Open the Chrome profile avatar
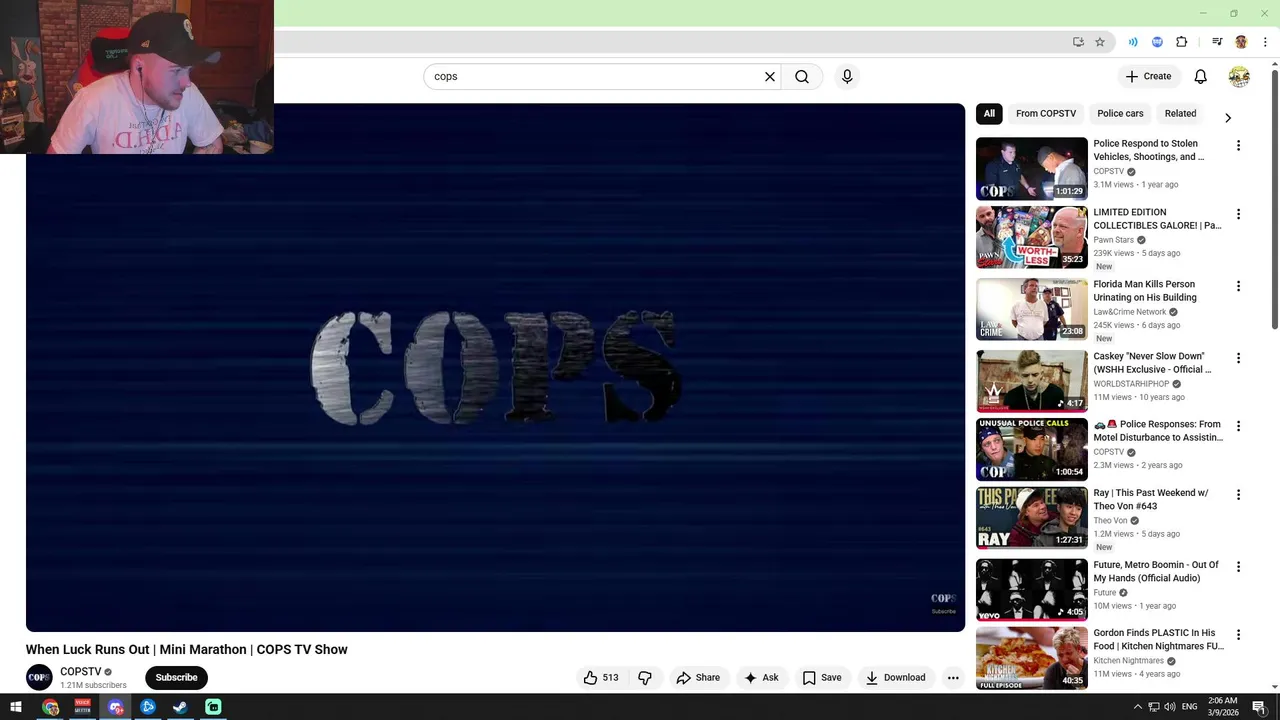 point(1241,42)
